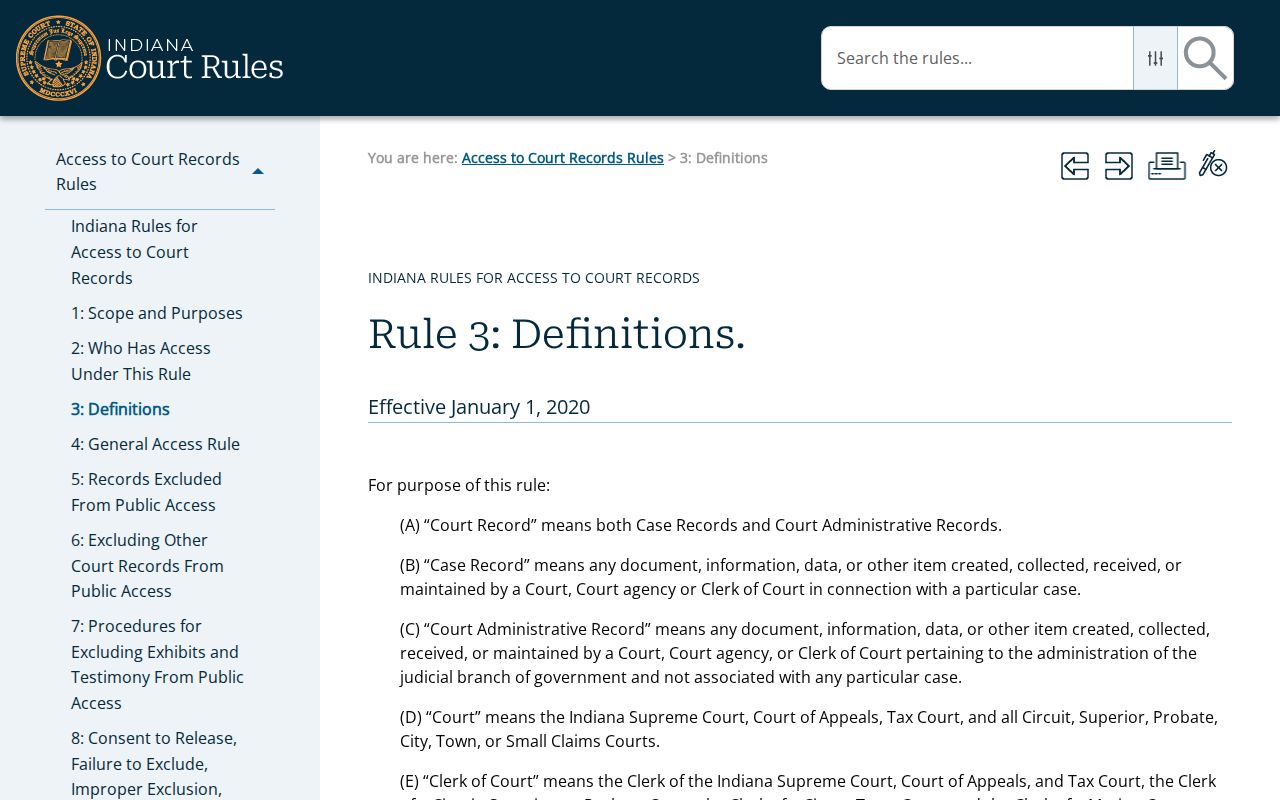Viewport: 1280px width, 800px height.
Task: Click the Access to Court Records Rules sidebar heading
Action: [148, 172]
